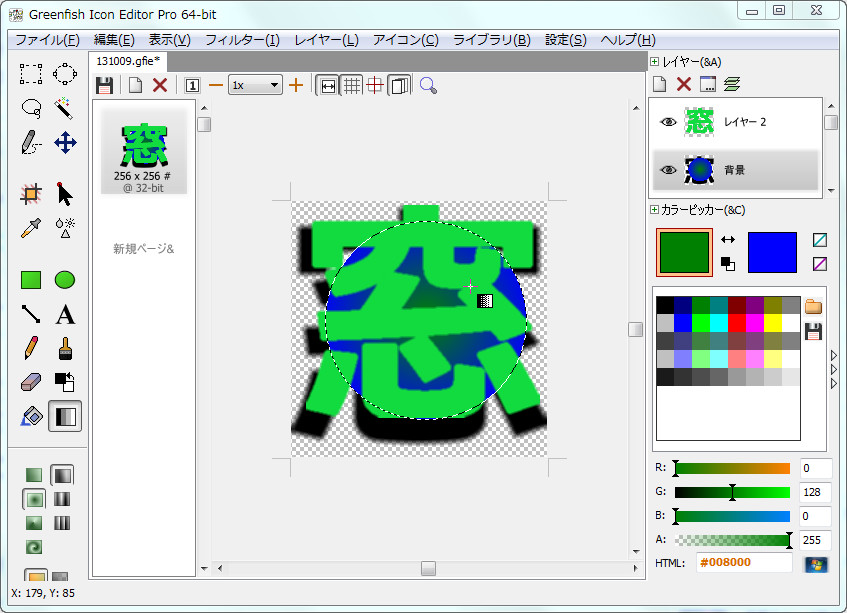
Task: Switch to the 131009.gfie tab
Action: (128, 61)
